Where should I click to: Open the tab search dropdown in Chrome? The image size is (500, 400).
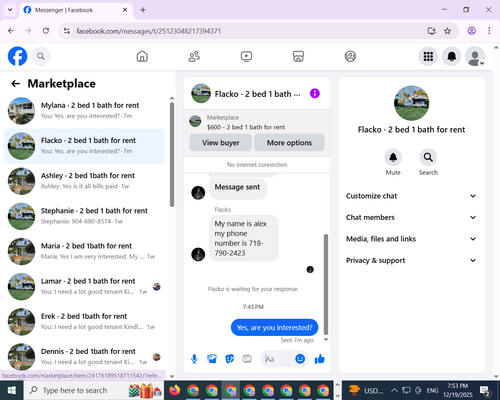(x=10, y=10)
